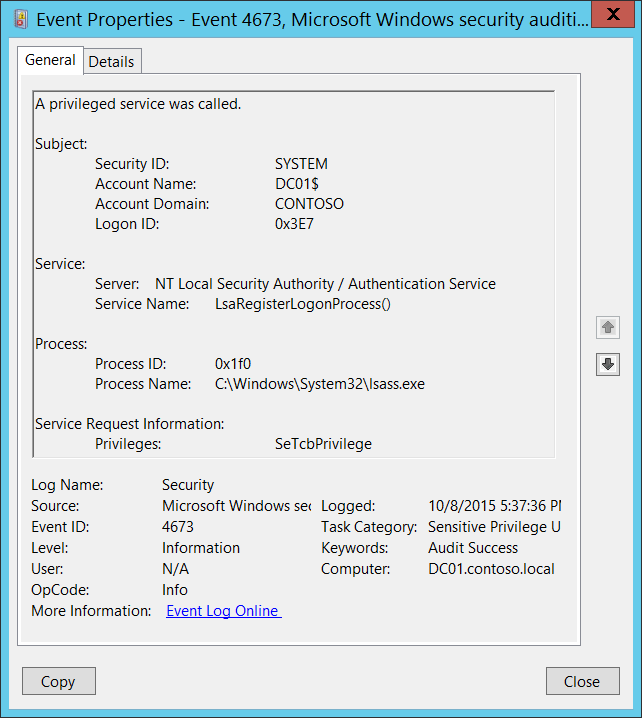Click the Computer value DC01.contoso.local
Viewport: 642px width, 718px height.
click(x=491, y=569)
